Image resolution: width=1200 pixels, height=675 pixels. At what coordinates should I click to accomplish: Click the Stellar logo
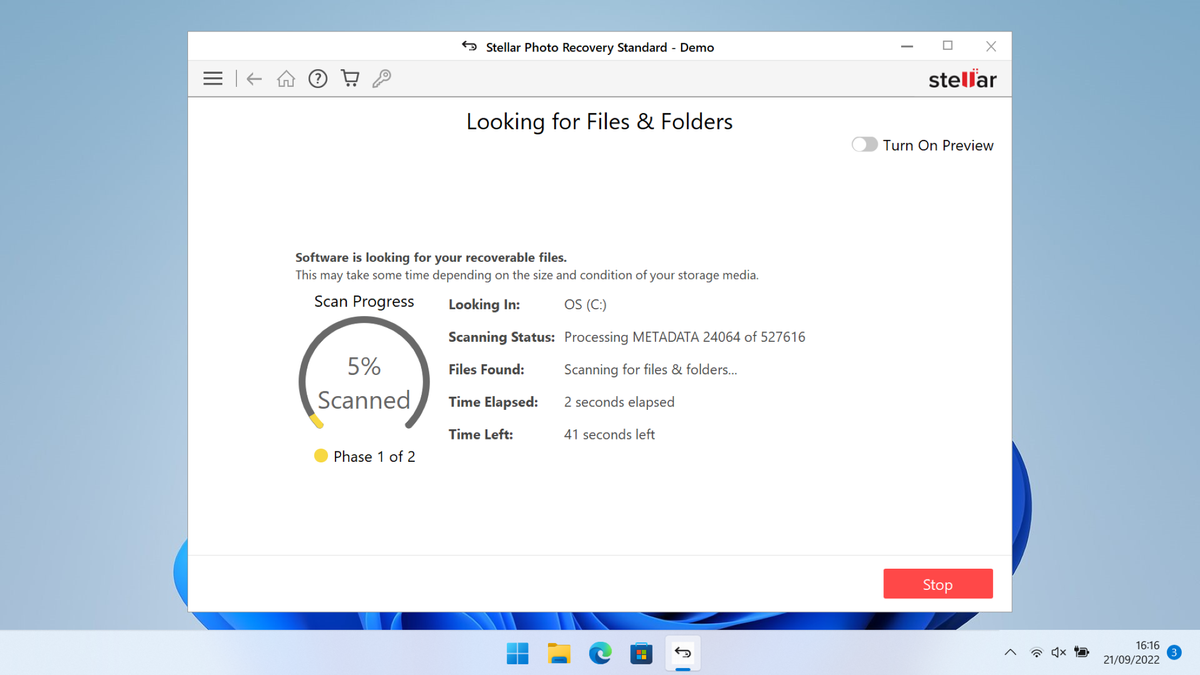point(962,78)
